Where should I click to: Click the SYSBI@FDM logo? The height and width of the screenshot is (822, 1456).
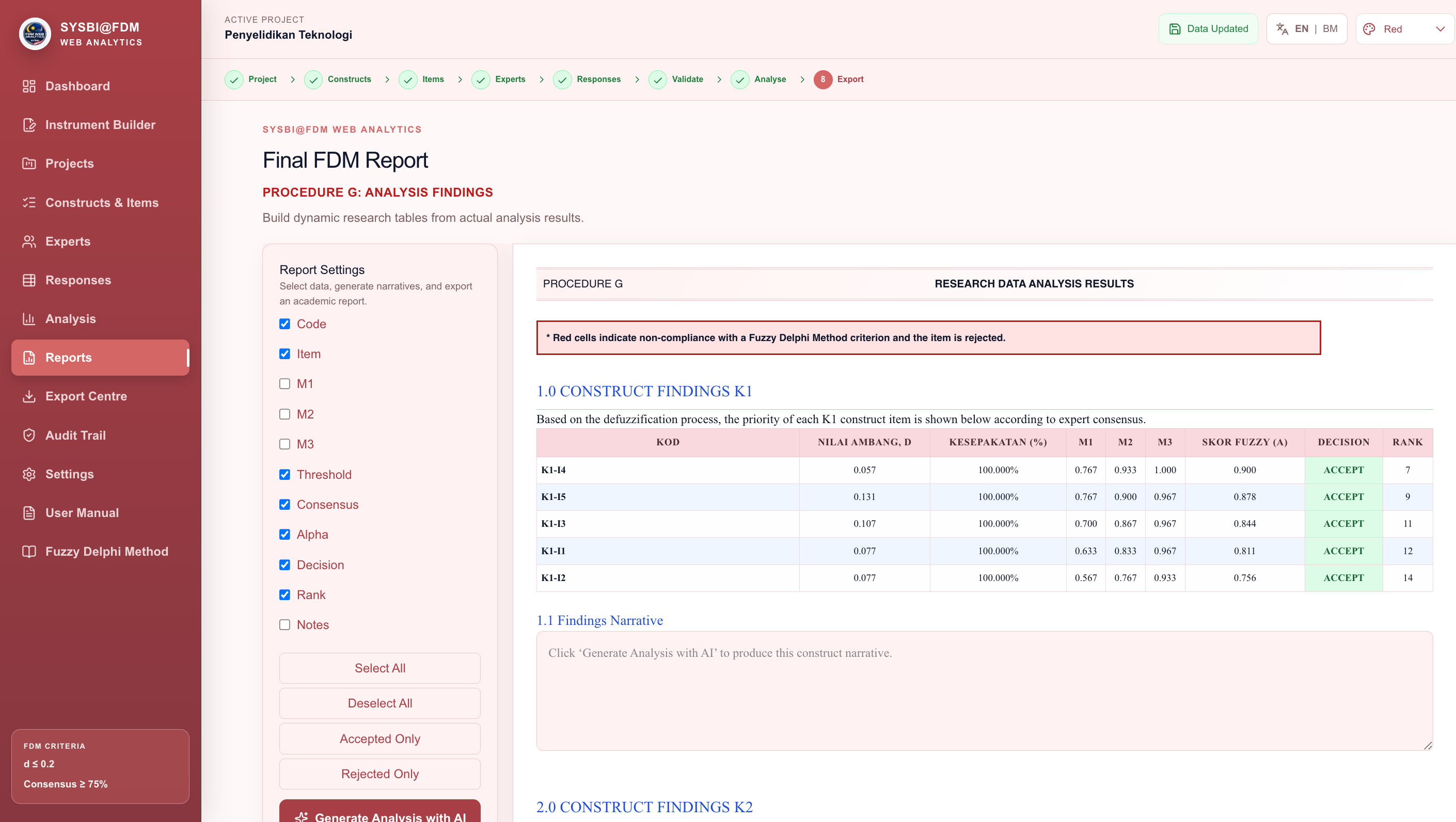(35, 34)
